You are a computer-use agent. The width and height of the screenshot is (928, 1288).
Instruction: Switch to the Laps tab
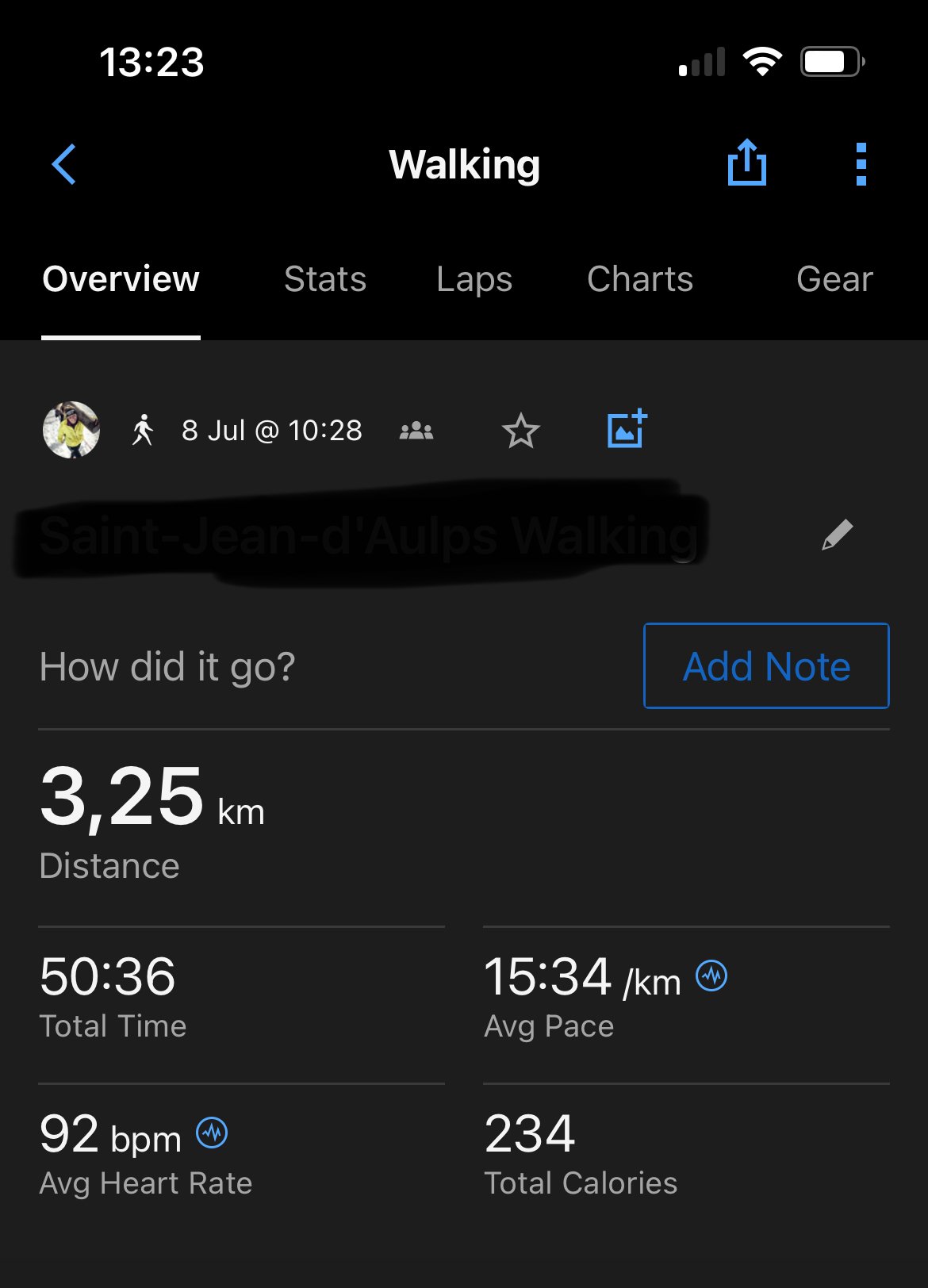point(474,279)
